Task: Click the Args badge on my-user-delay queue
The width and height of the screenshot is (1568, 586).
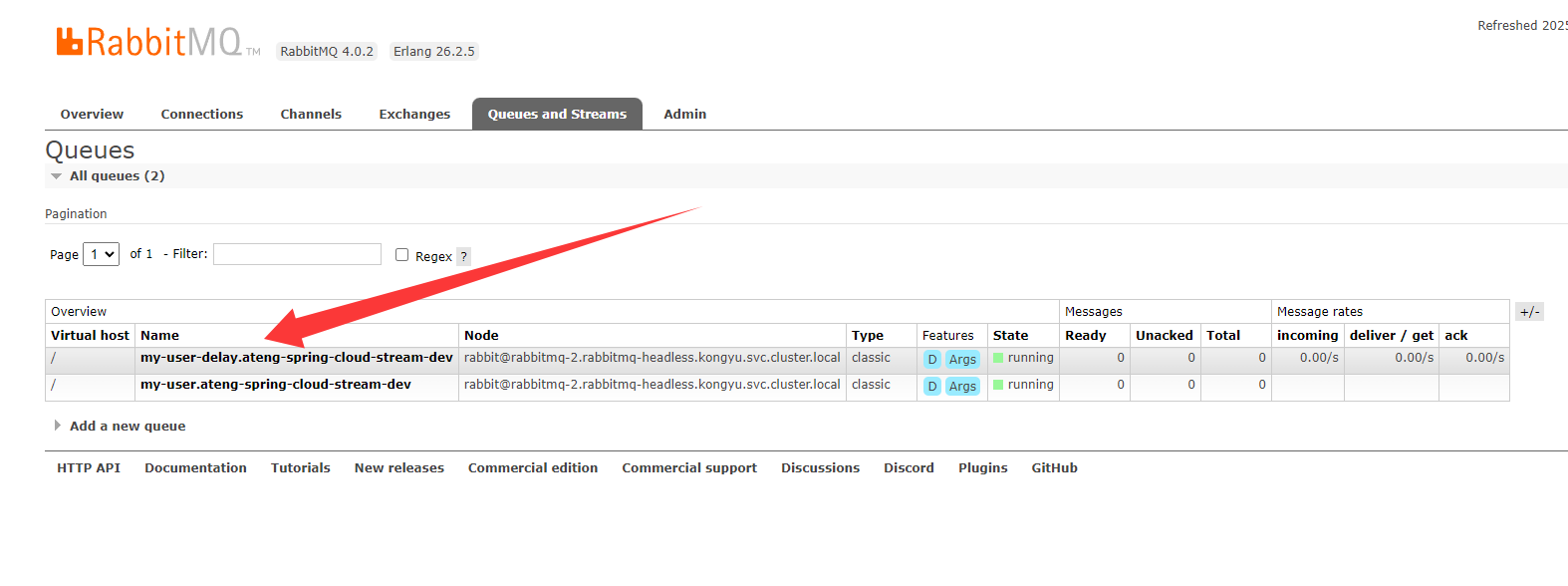Action: [962, 359]
